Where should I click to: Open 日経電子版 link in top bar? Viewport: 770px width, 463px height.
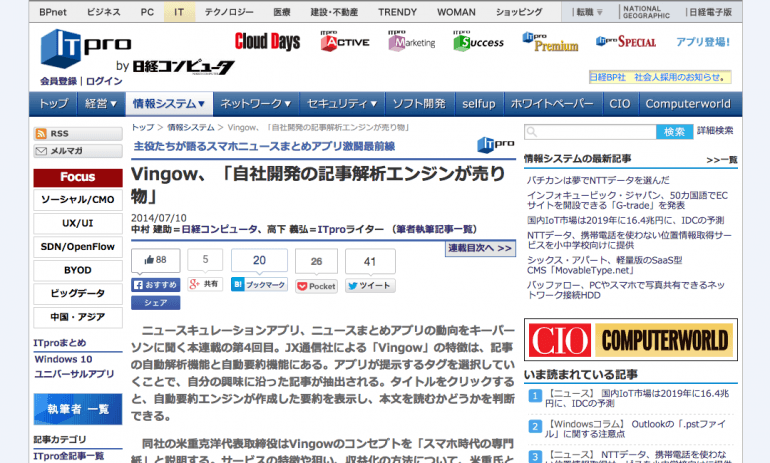point(710,12)
